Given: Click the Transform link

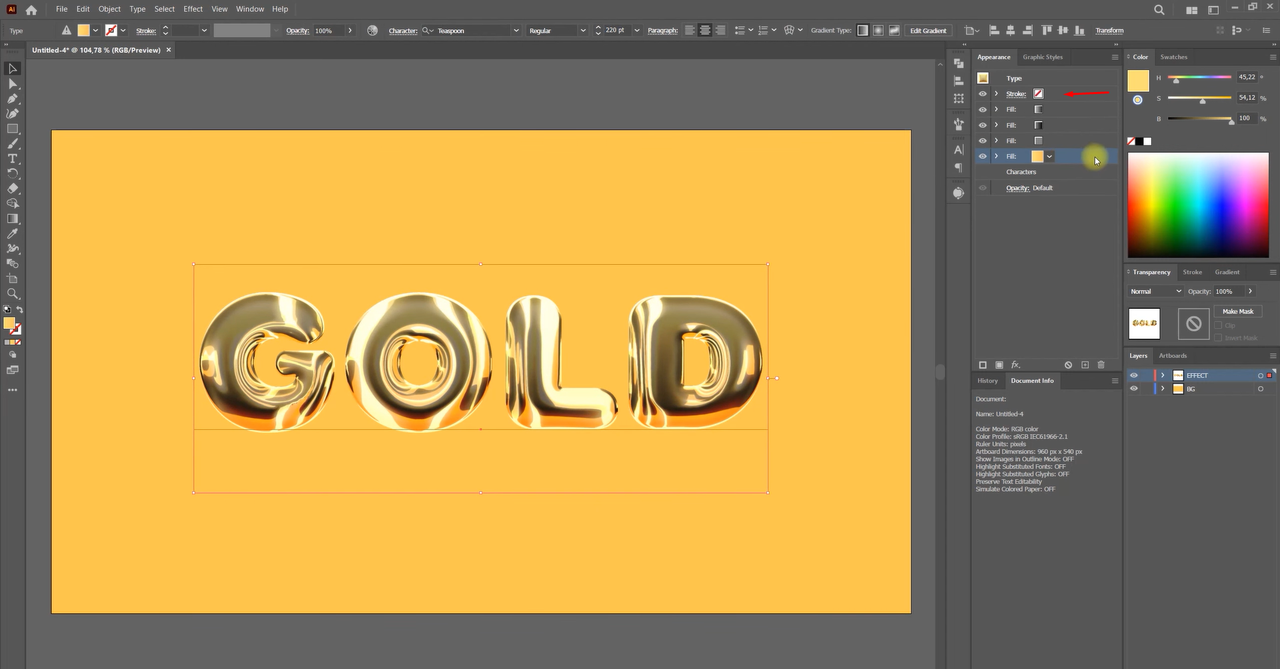Looking at the screenshot, I should pos(1109,30).
